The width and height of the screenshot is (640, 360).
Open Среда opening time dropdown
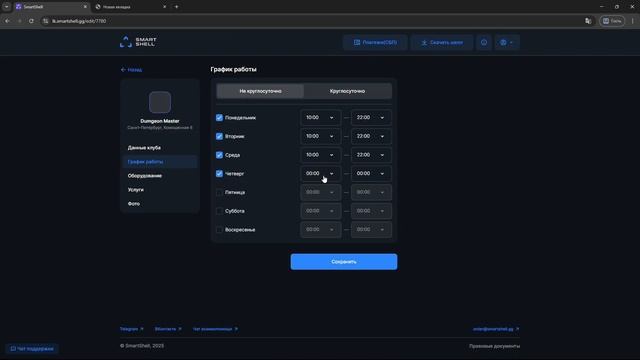click(x=320, y=155)
